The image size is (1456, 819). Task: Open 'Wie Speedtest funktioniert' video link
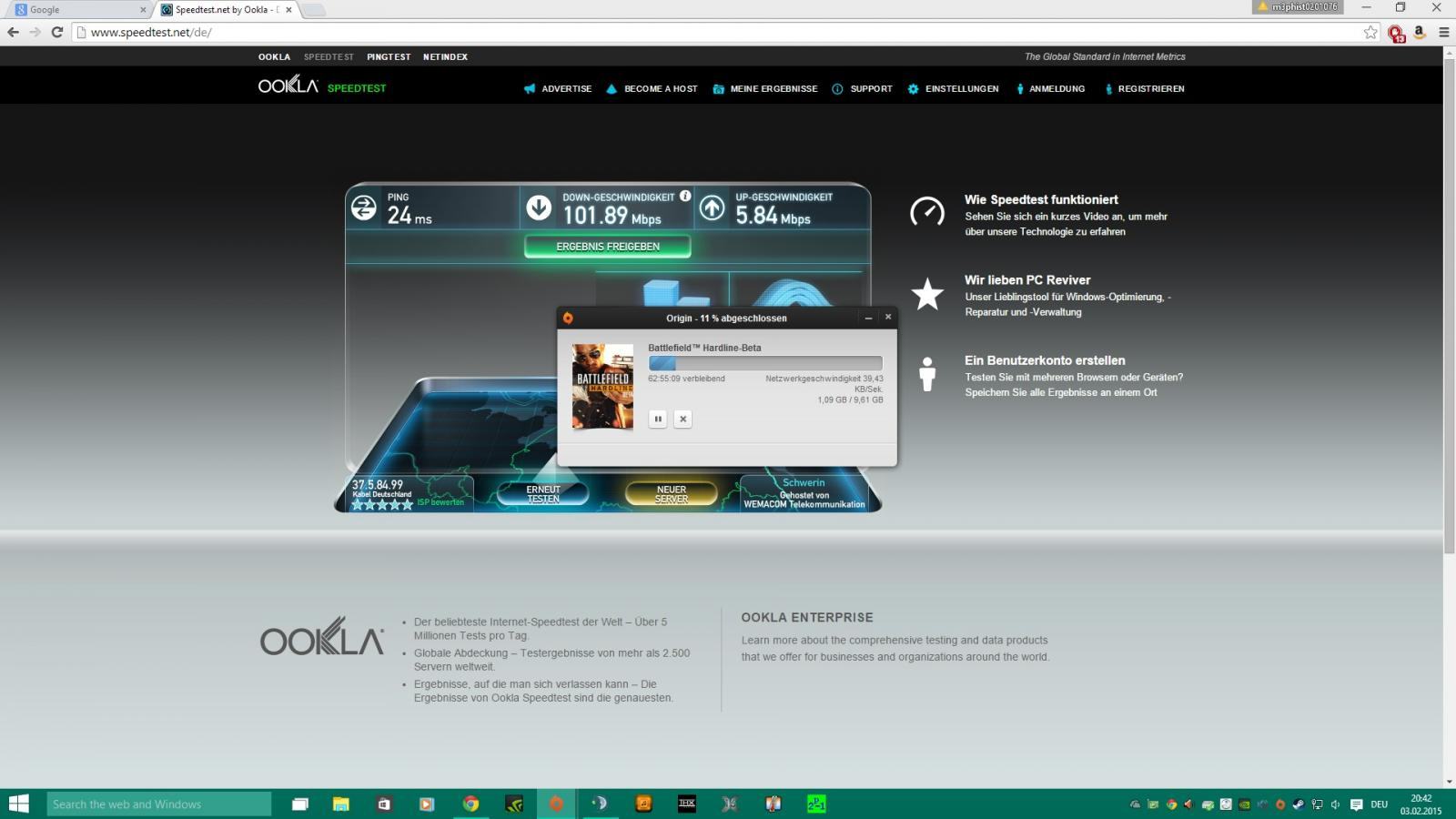click(x=1041, y=199)
